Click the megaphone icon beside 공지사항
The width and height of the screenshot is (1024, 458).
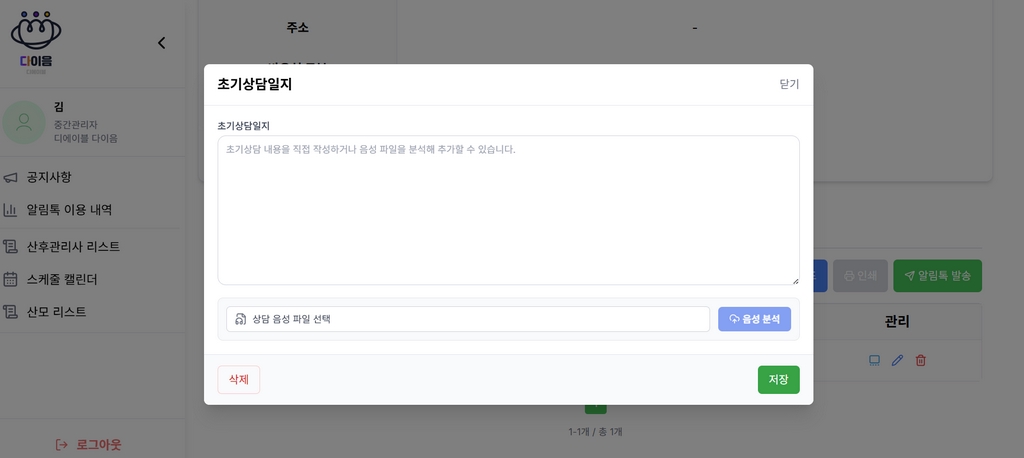(x=10, y=178)
